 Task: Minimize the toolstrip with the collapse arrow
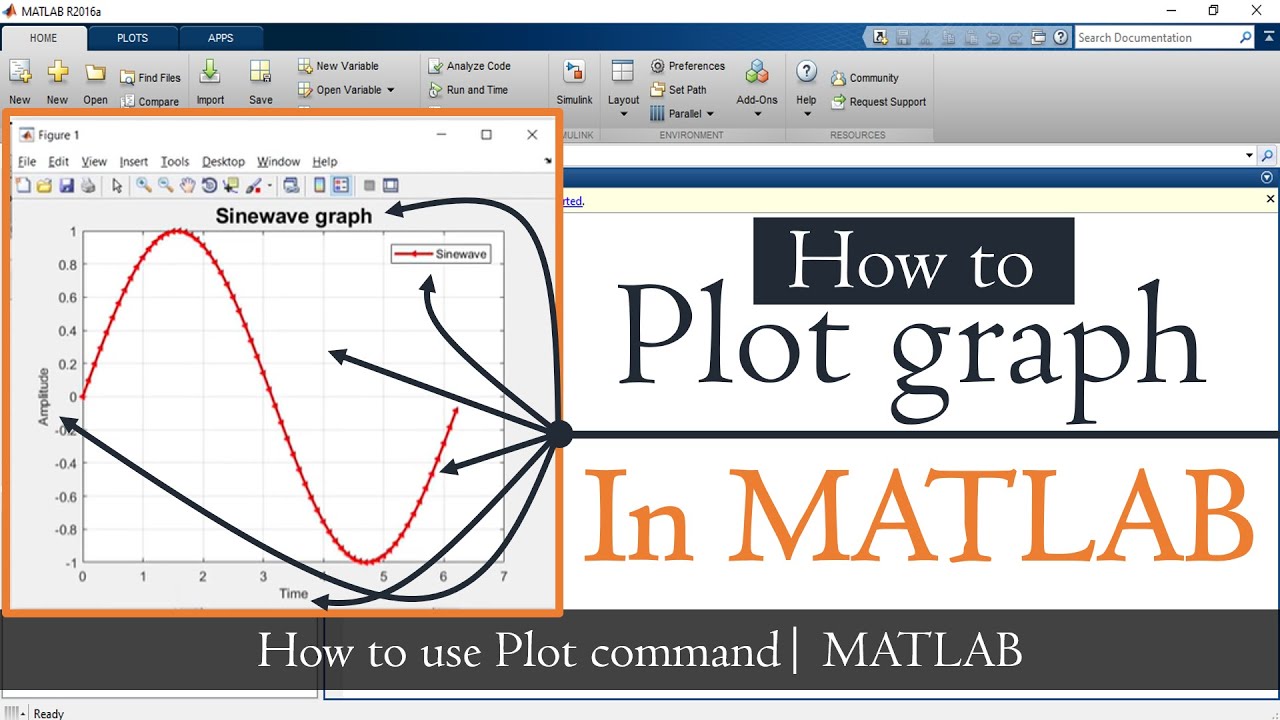(1268, 37)
